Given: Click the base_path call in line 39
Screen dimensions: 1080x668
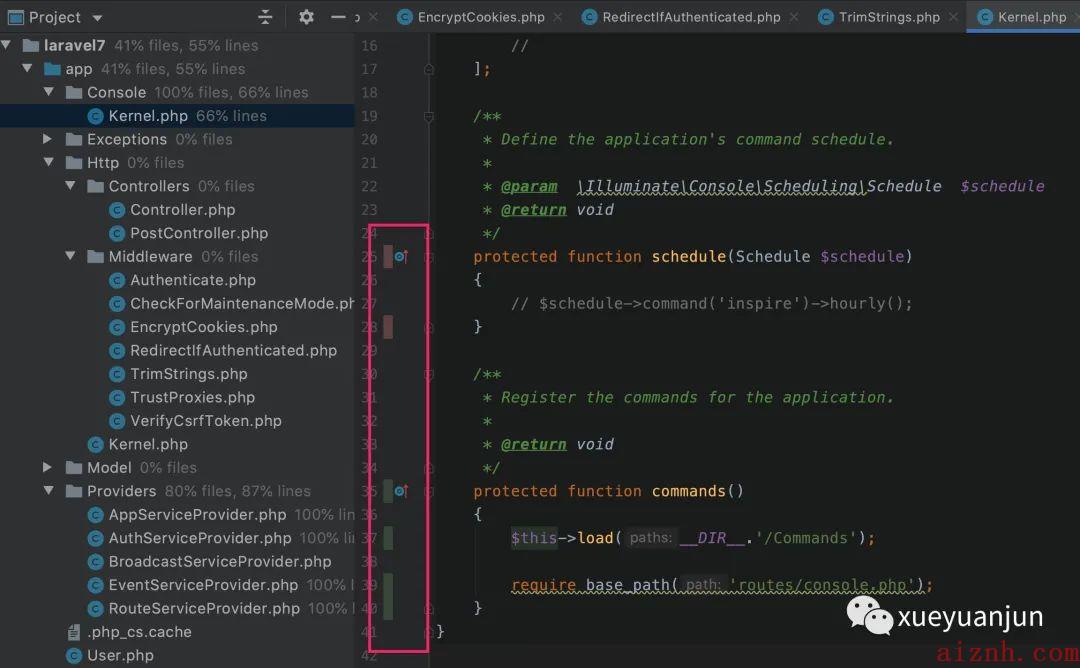Looking at the screenshot, I should [627, 585].
